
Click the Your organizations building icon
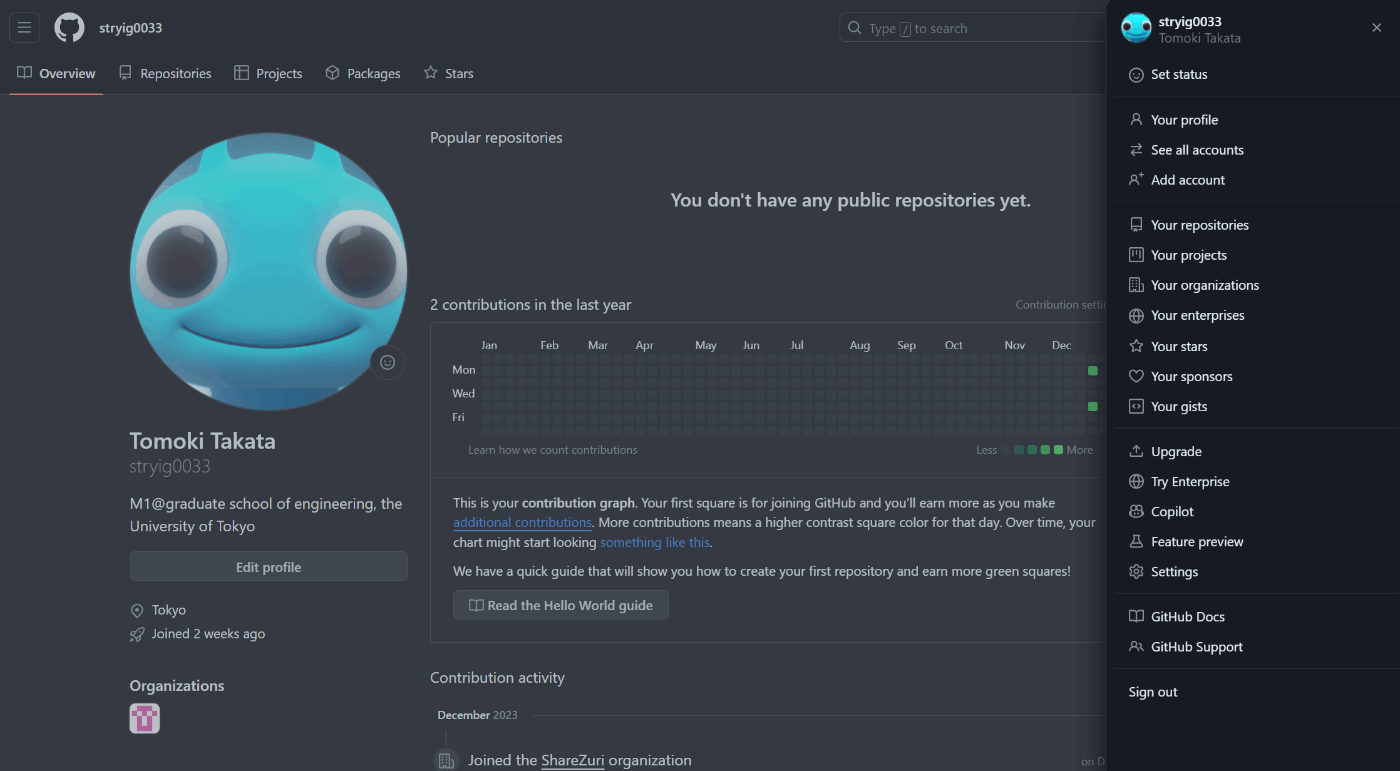point(1136,285)
